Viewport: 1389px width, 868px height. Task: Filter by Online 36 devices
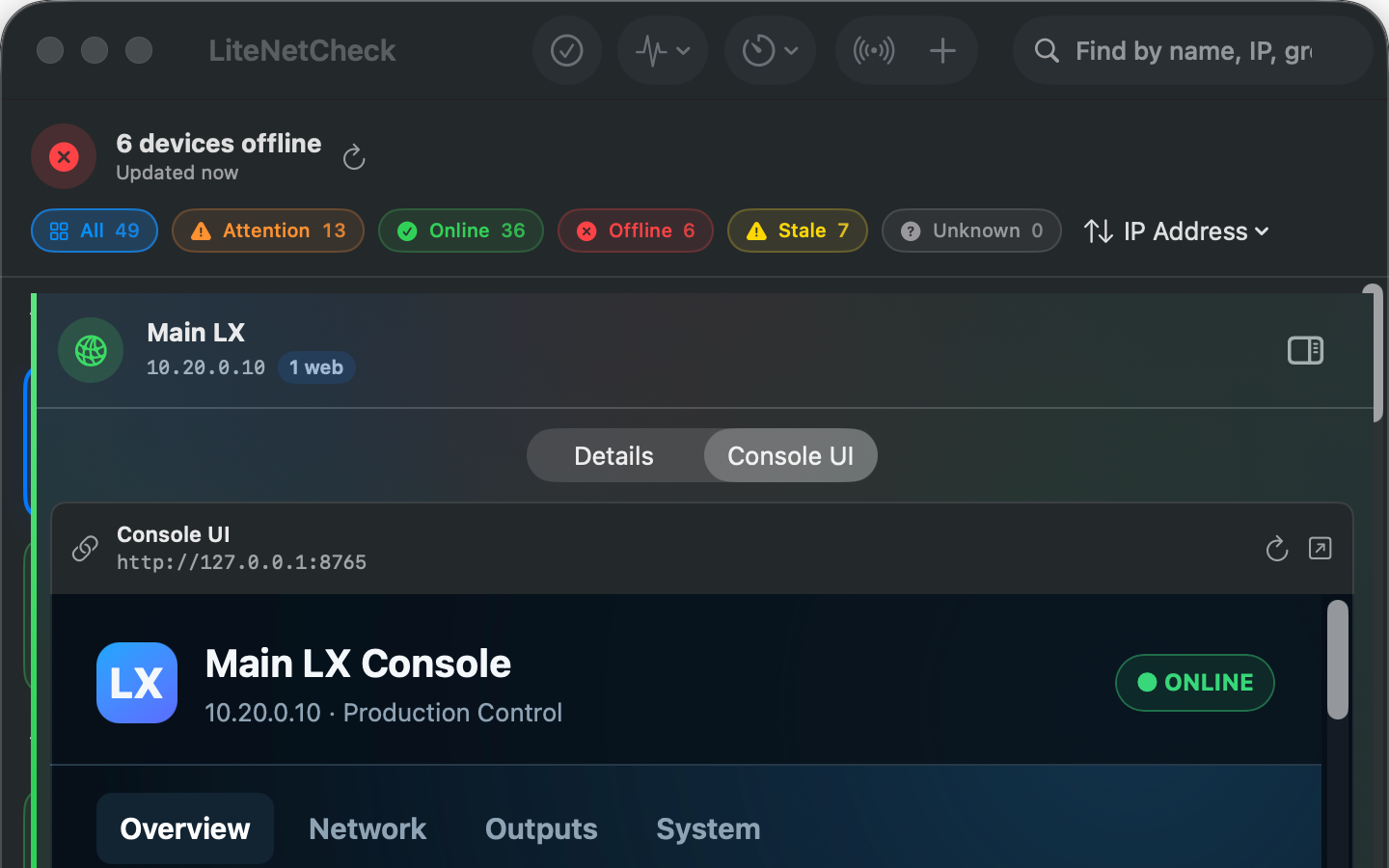click(461, 231)
